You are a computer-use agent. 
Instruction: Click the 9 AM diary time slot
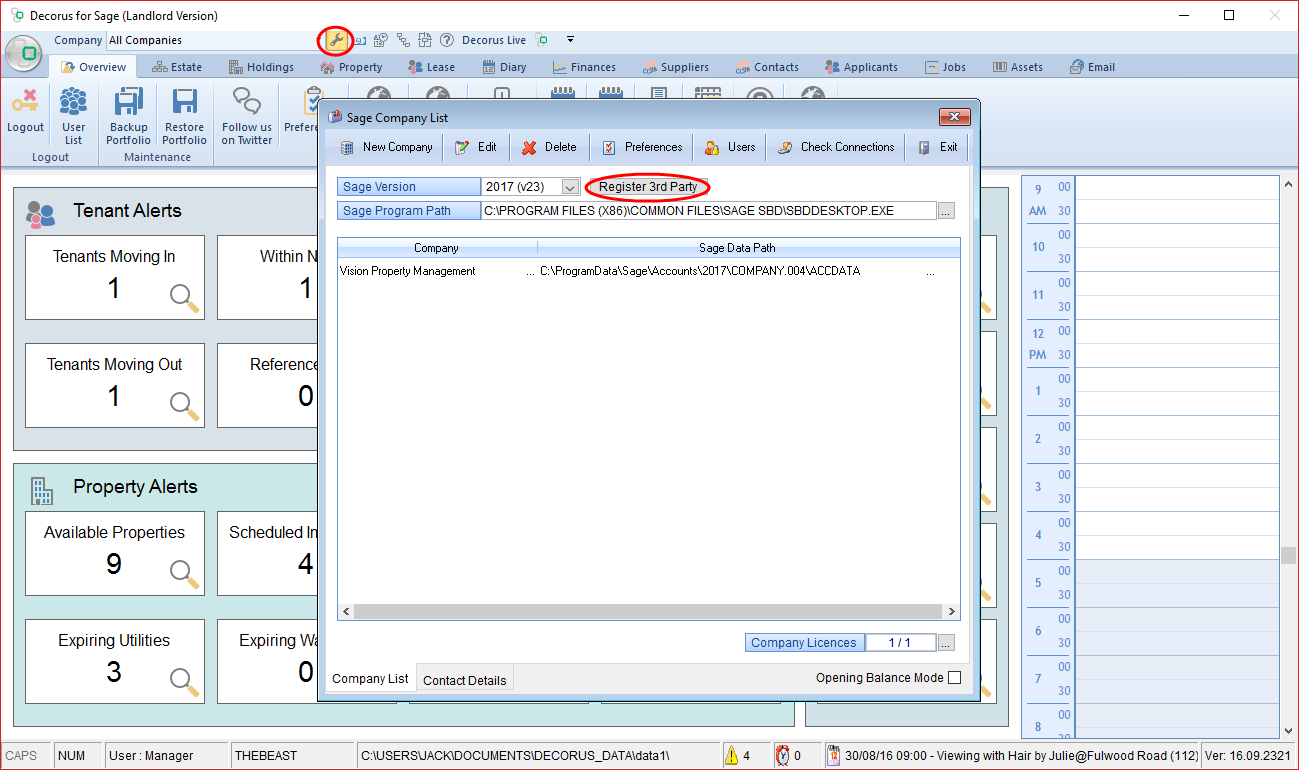point(1176,187)
